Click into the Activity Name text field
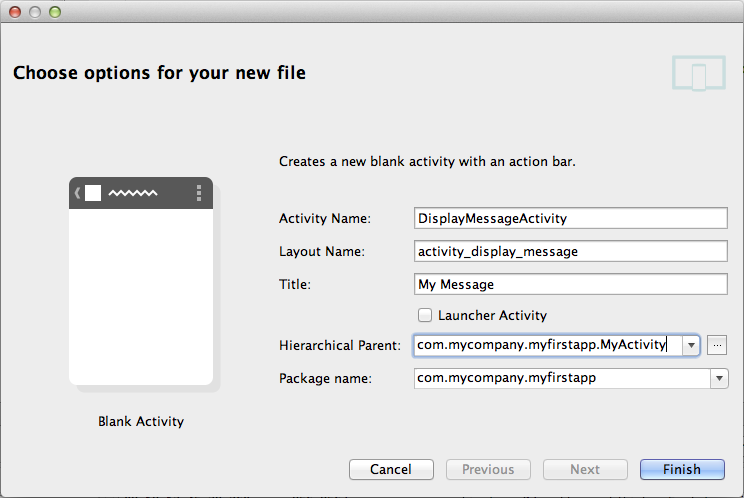744x498 pixels. point(570,218)
